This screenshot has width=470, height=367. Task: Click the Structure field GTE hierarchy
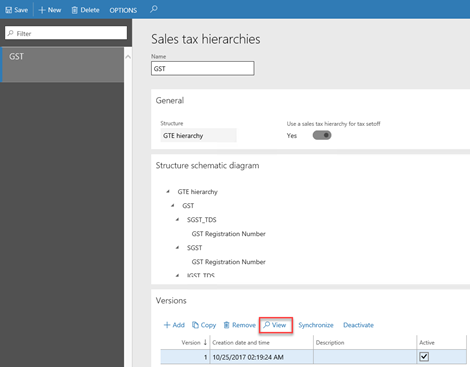(x=198, y=135)
